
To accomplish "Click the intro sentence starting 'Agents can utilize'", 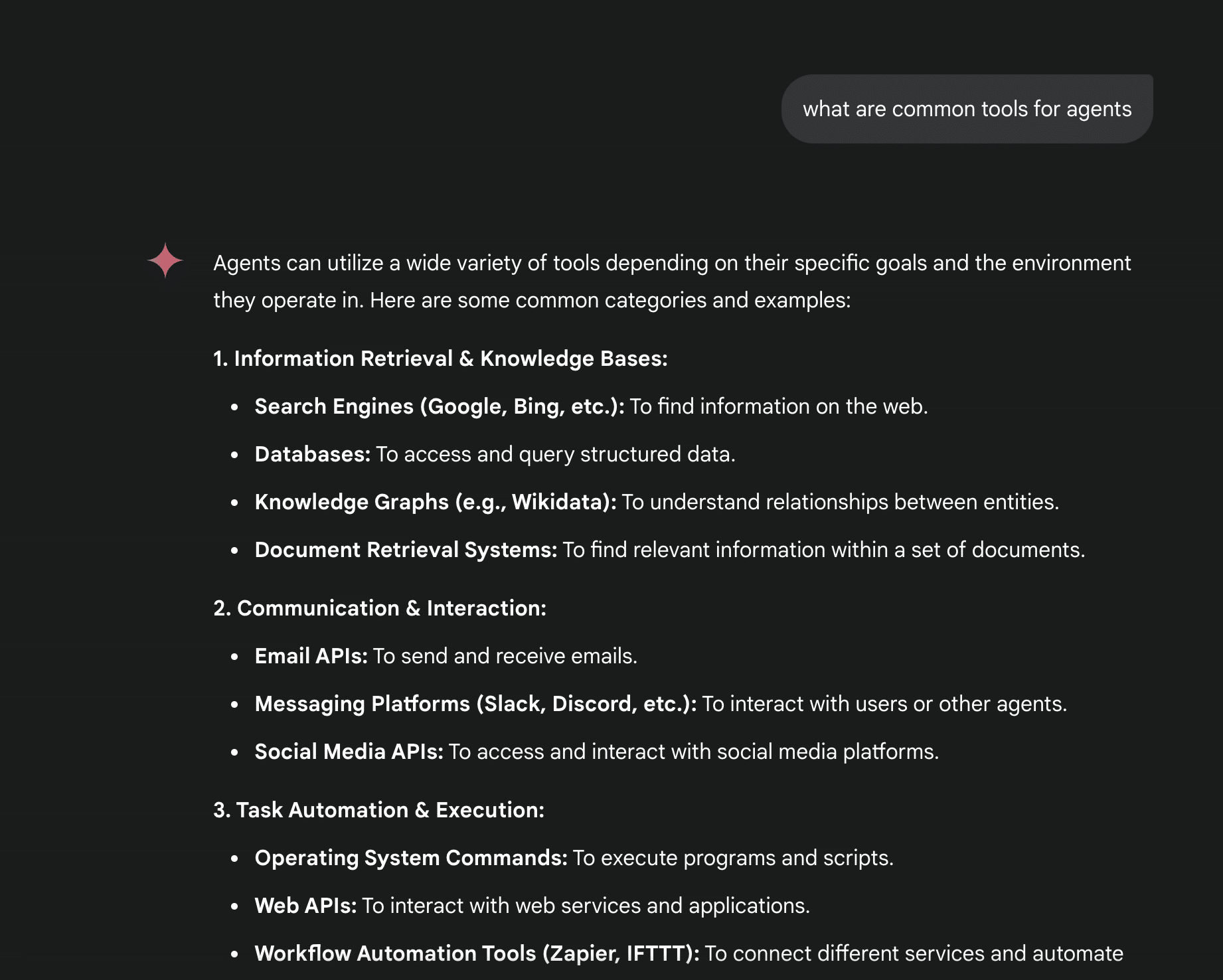I will tap(671, 264).
